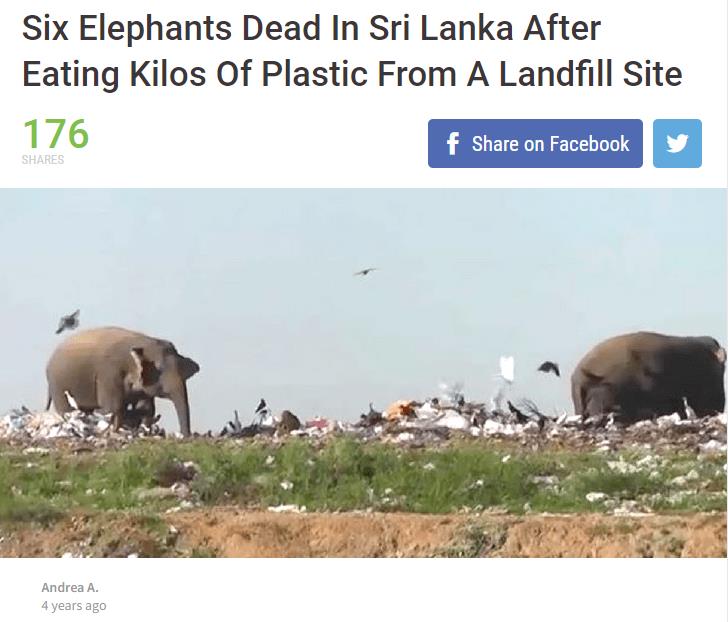Click the black crow flying near dark elephant
Screen dimensions: 728x622
click(x=549, y=368)
